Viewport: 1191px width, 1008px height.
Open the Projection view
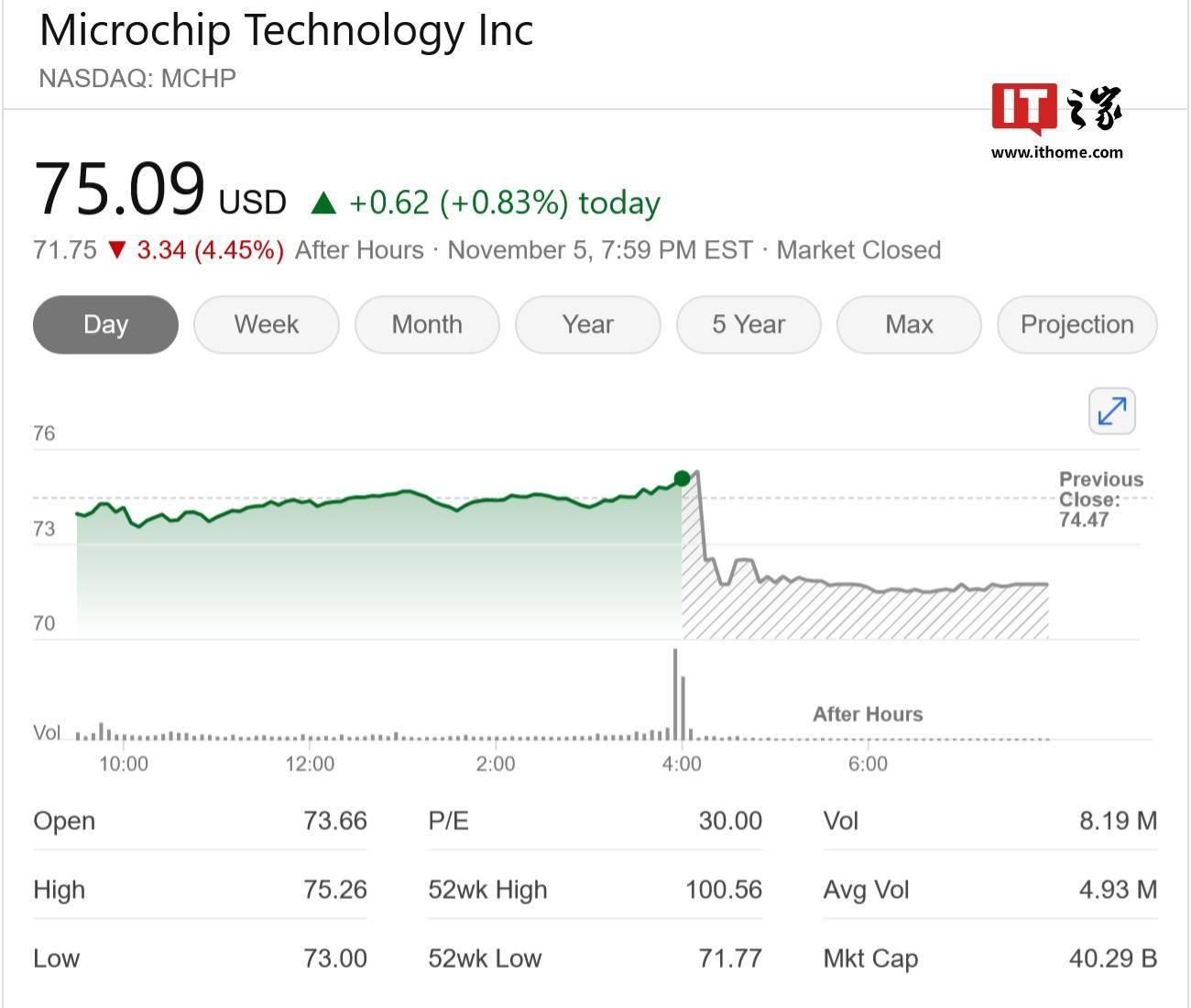pos(1076,324)
